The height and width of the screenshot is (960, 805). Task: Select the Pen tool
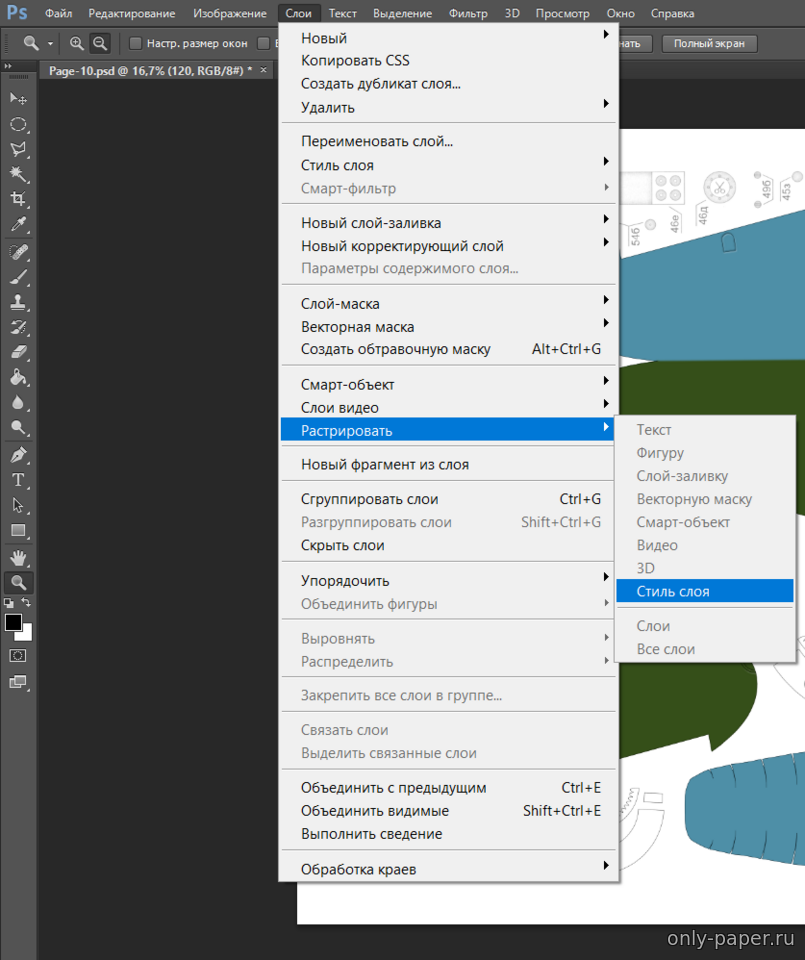[x=18, y=454]
